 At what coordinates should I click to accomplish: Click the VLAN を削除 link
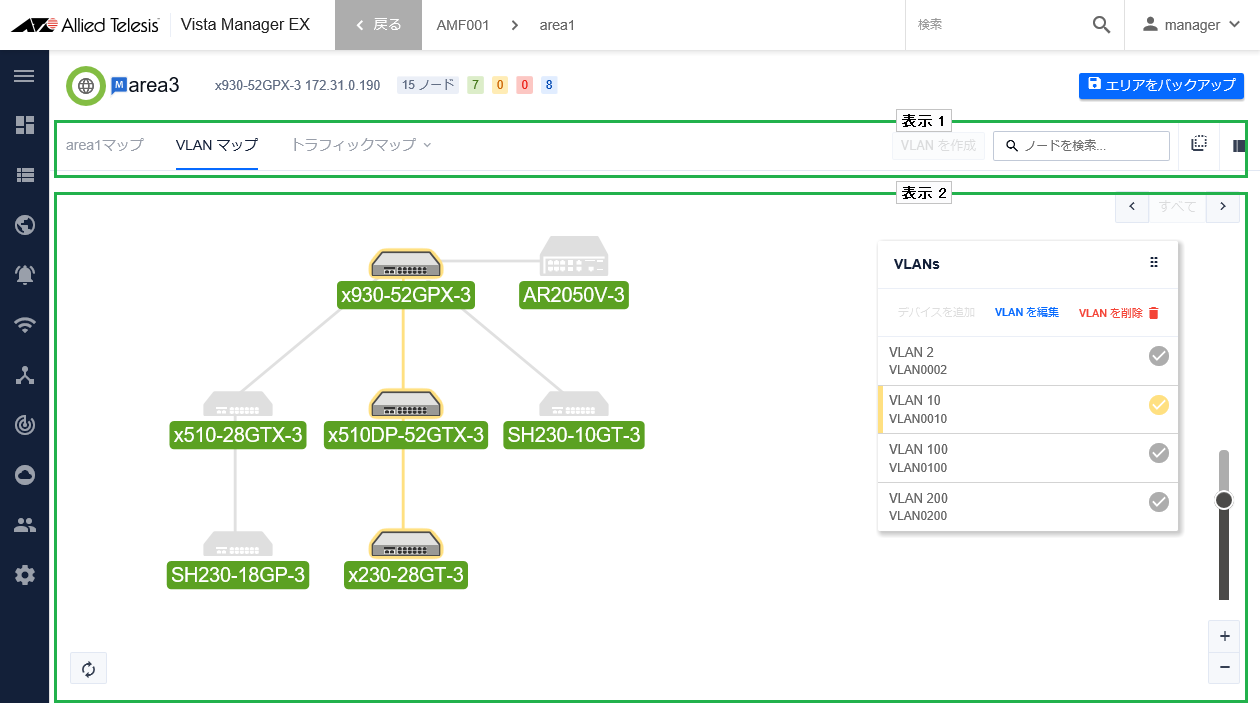pos(1119,313)
